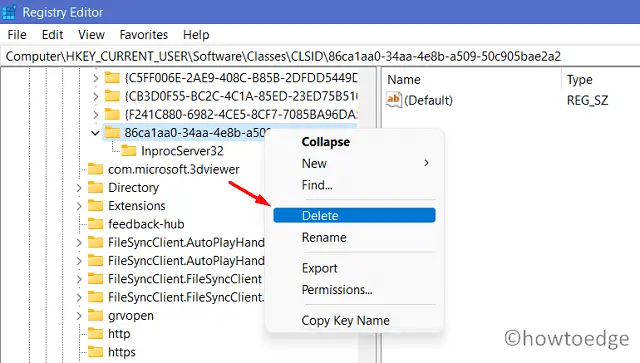Select the http key label

119,334
